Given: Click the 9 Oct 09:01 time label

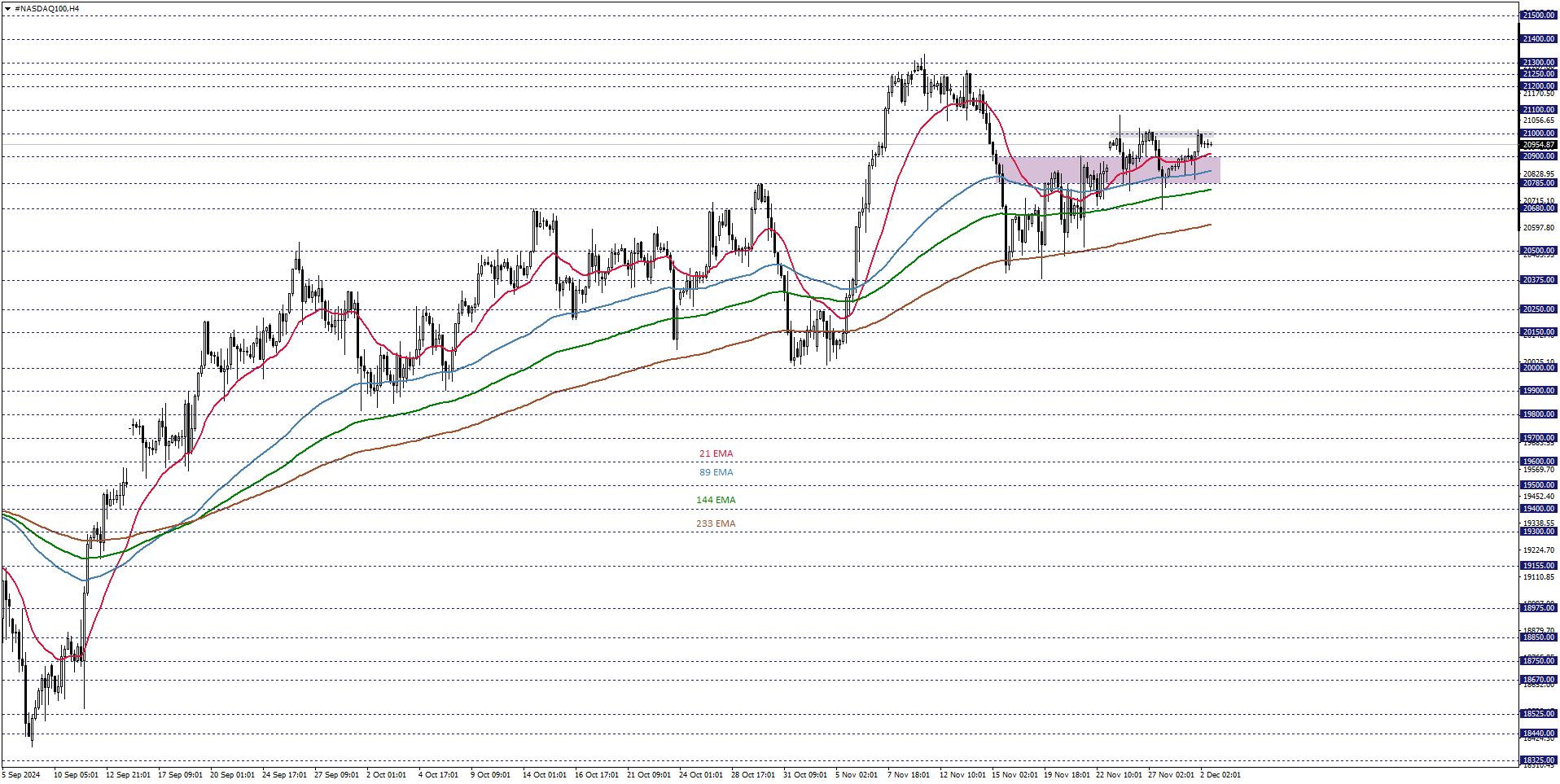Looking at the screenshot, I should pyautogui.click(x=490, y=774).
